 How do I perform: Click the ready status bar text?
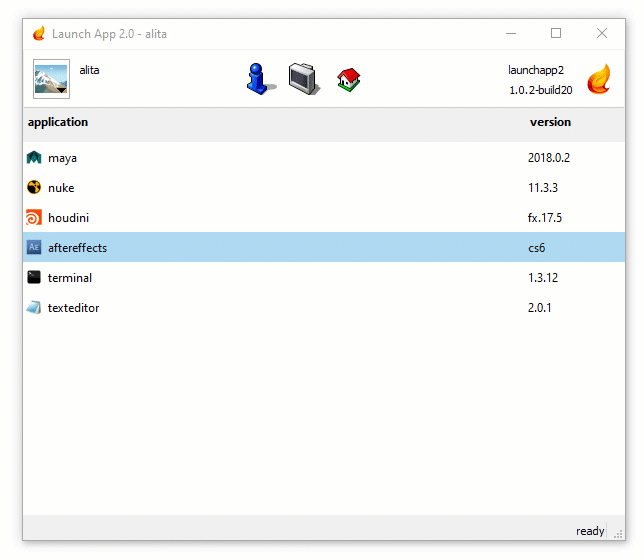pyautogui.click(x=590, y=531)
